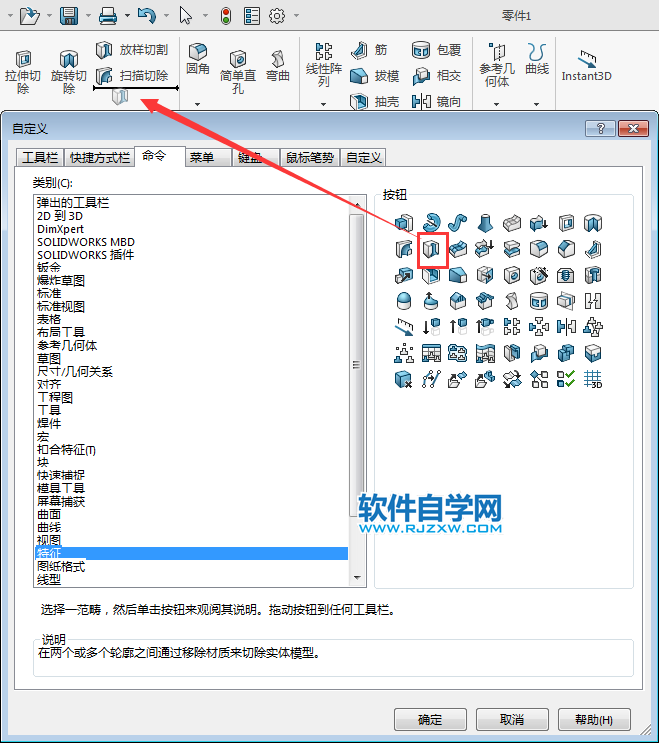The height and width of the screenshot is (743, 659).
Task: Click the 旋转切除 ribbon tool
Action: point(69,72)
